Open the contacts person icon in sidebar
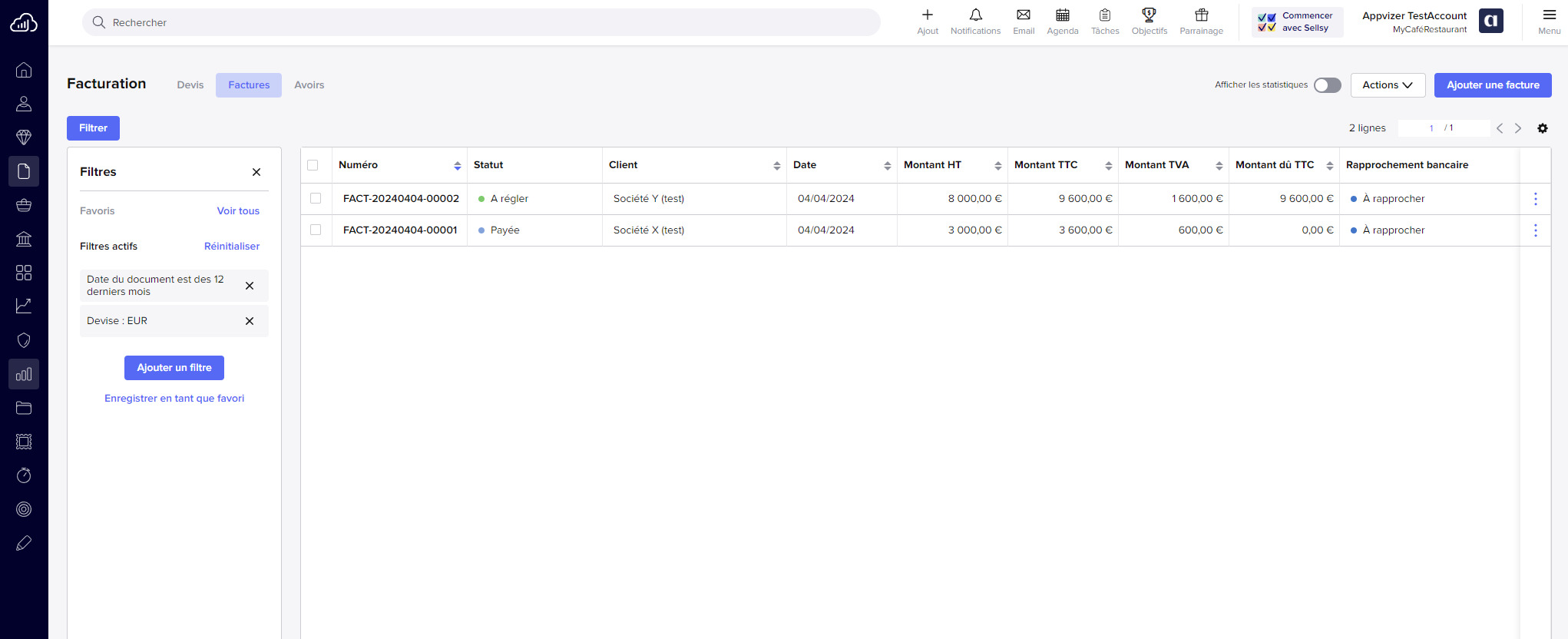The height and width of the screenshot is (639, 1568). (24, 104)
